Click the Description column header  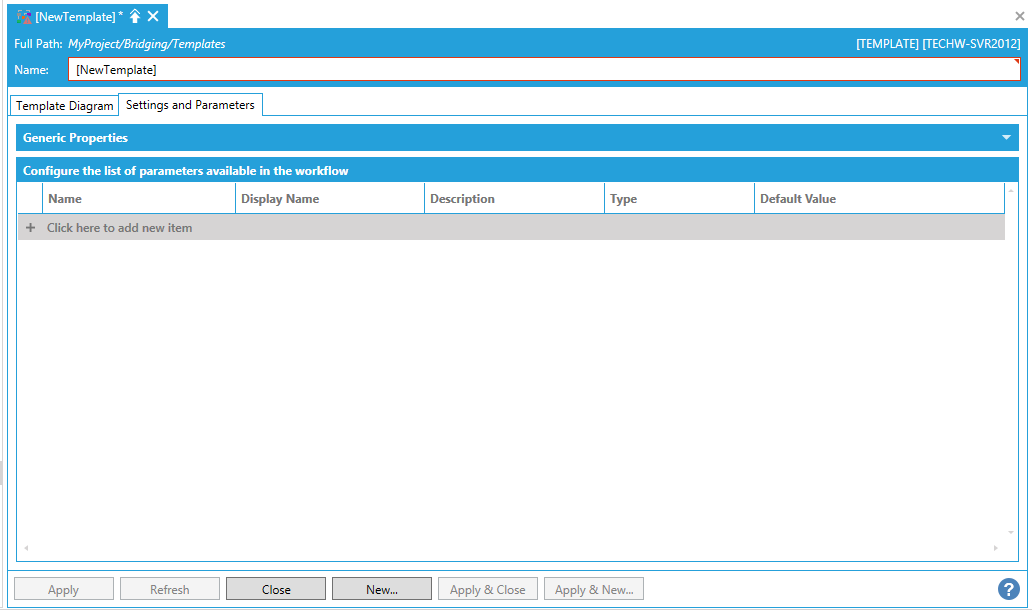click(x=514, y=199)
